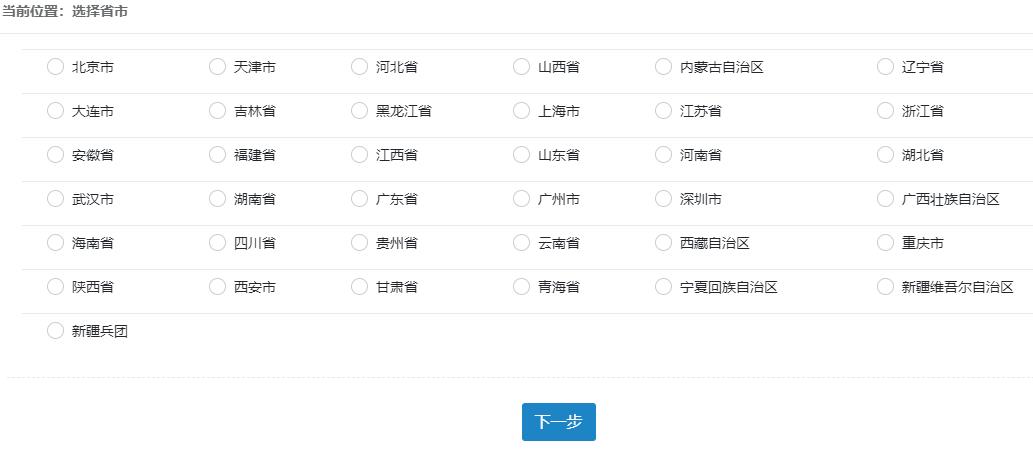Pick the 内蒙古自治区 radio button
The height and width of the screenshot is (455, 1033).
663,67
